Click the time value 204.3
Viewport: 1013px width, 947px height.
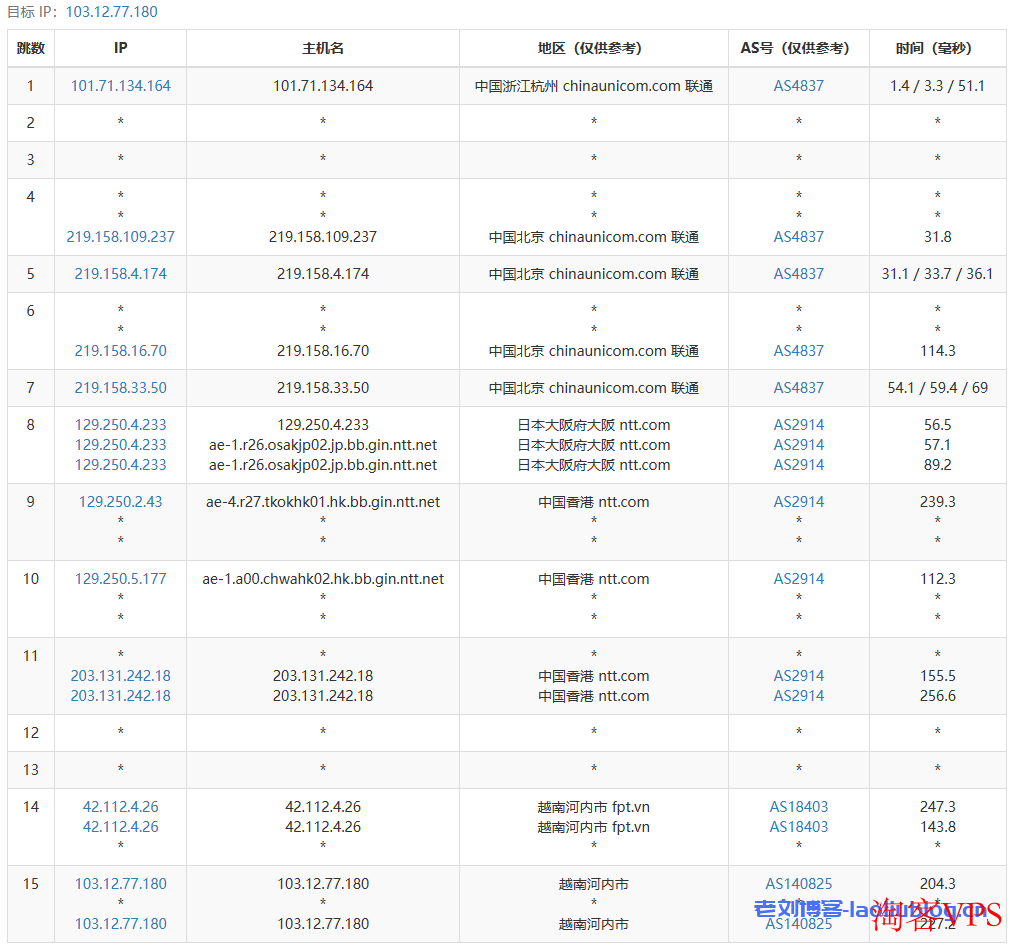pyautogui.click(x=937, y=884)
